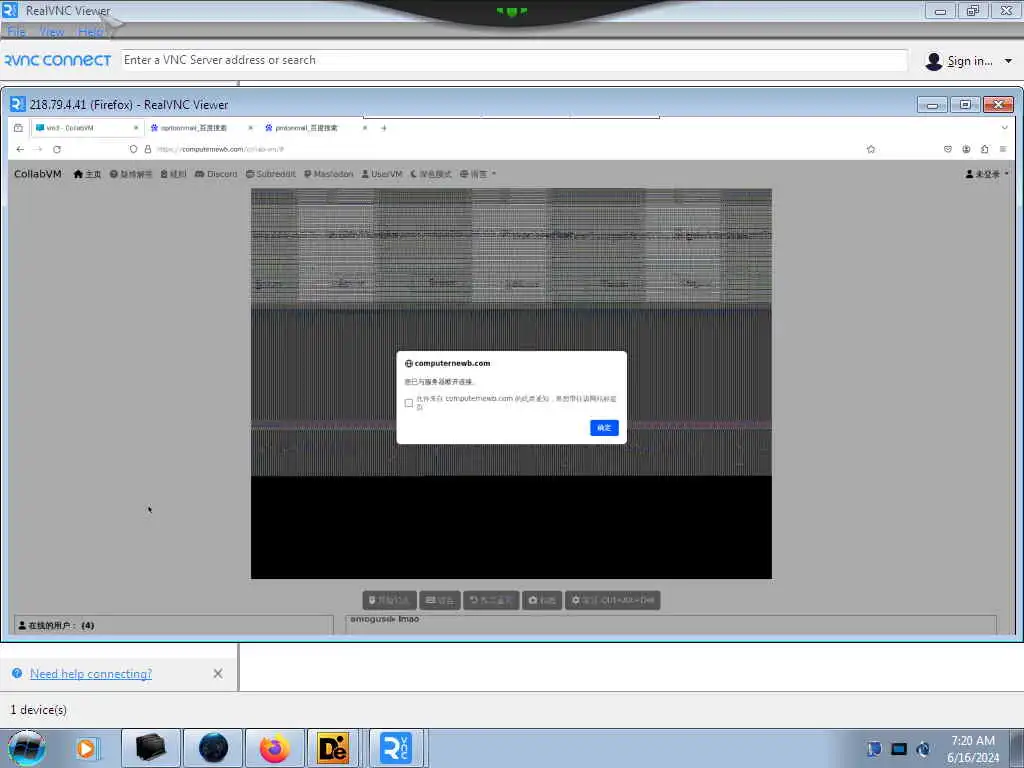This screenshot has width=1024, height=768.
Task: Reload the page in remote Firefox
Action: 57,149
